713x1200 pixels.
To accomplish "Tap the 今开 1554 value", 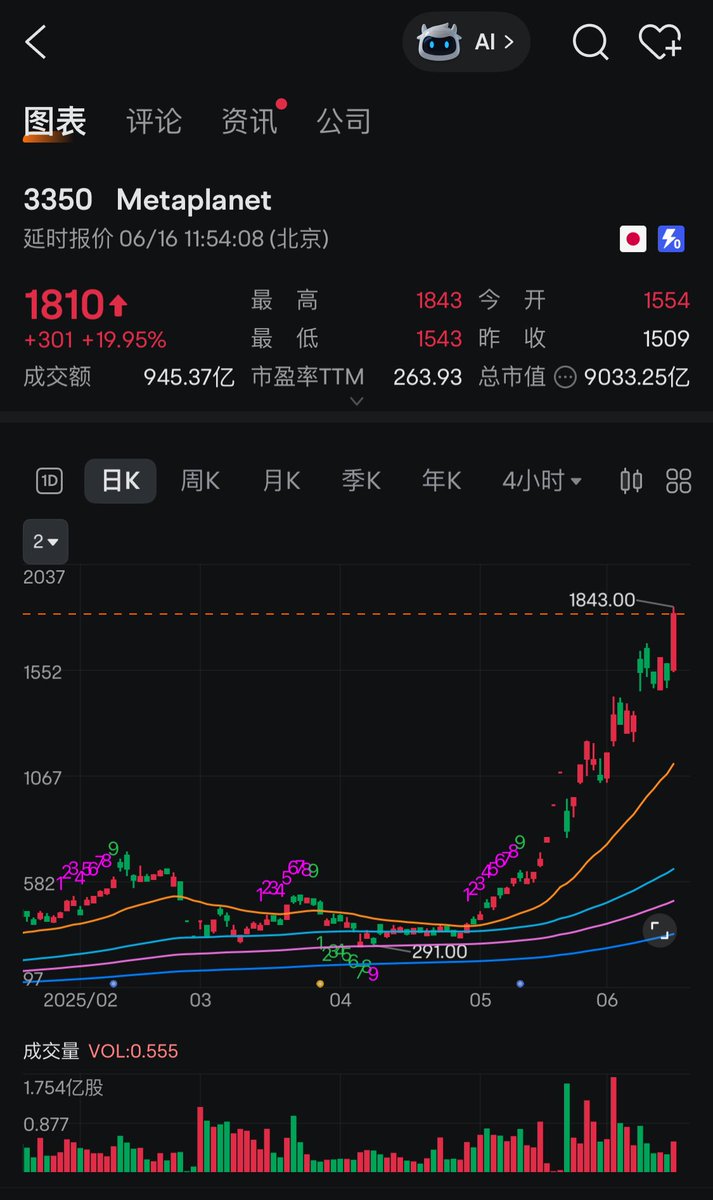I will point(667,300).
